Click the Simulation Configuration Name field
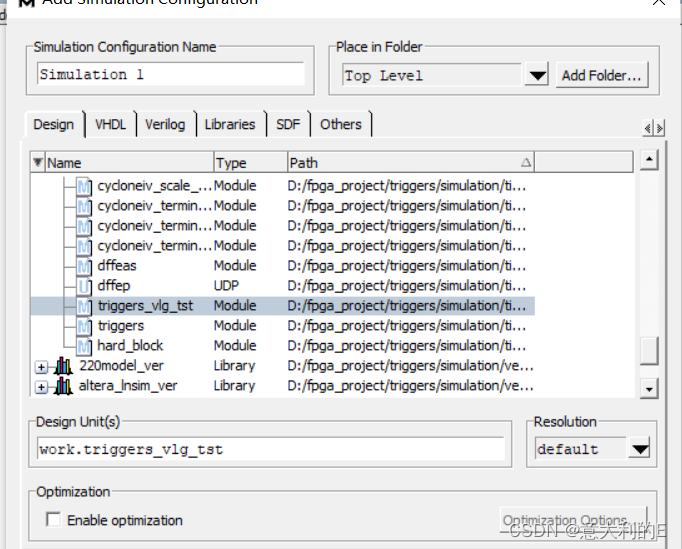 [x=170, y=74]
